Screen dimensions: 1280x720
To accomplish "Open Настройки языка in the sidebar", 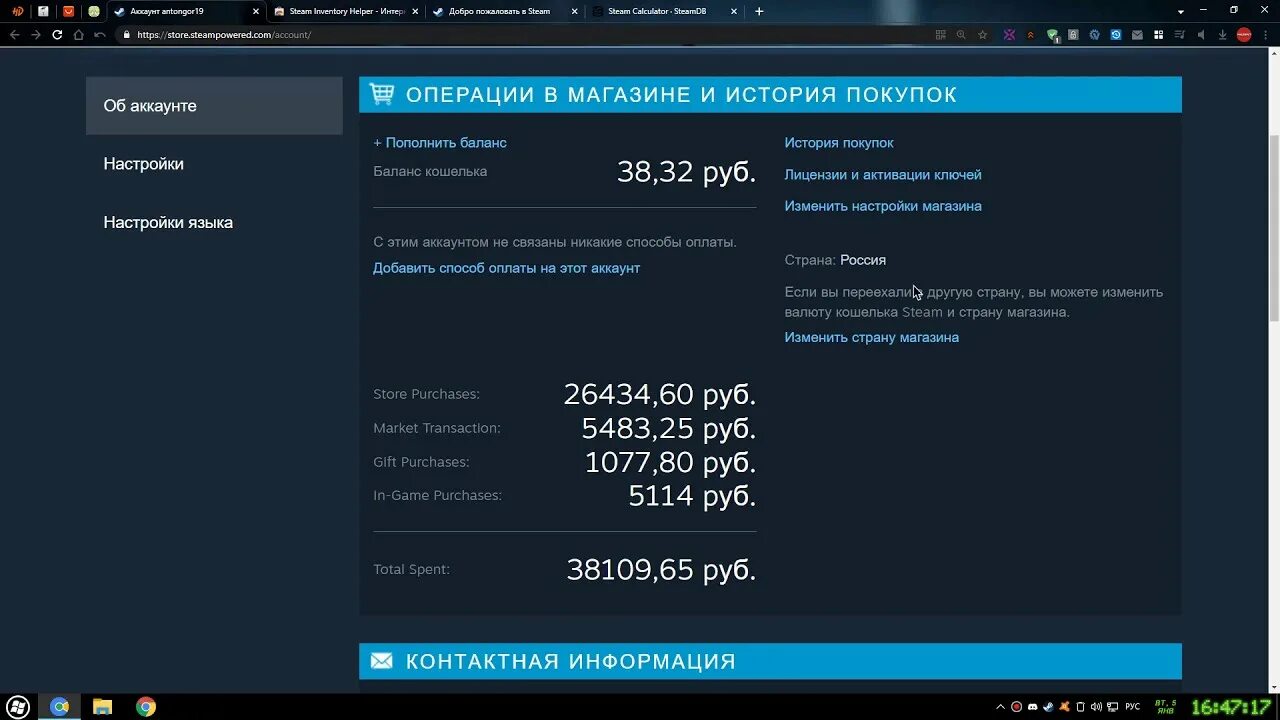I will pyautogui.click(x=168, y=222).
